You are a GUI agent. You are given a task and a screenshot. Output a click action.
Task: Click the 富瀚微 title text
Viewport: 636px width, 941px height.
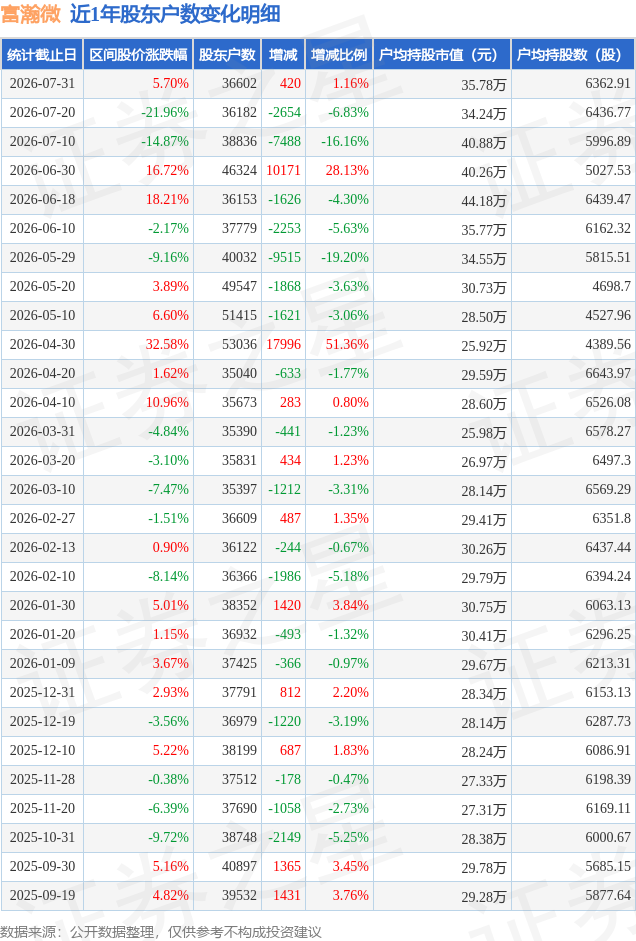coord(31,14)
